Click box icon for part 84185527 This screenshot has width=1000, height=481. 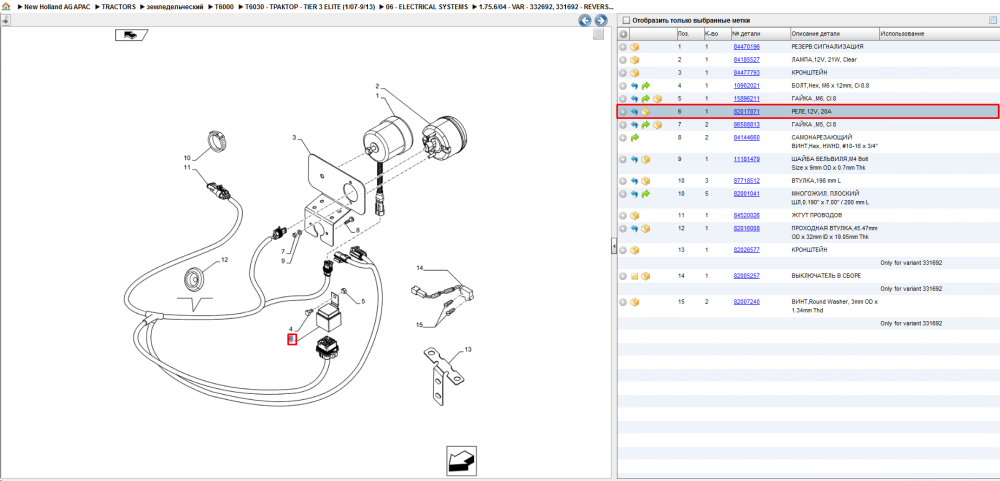click(x=635, y=60)
